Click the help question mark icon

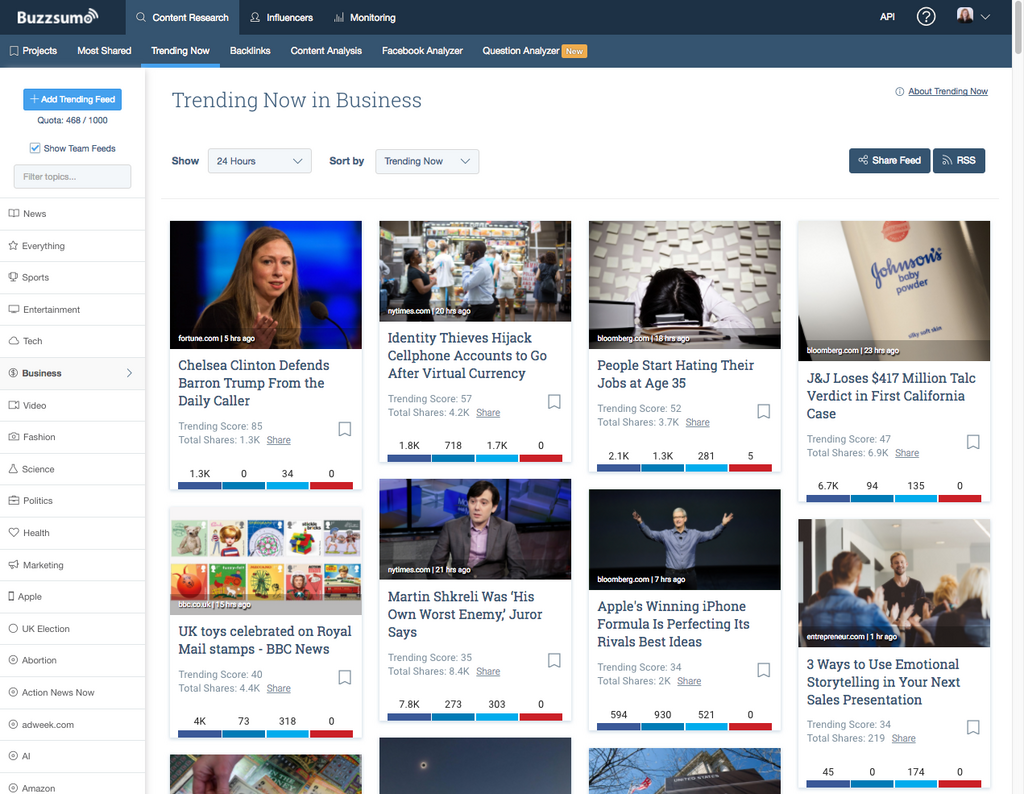(x=926, y=17)
